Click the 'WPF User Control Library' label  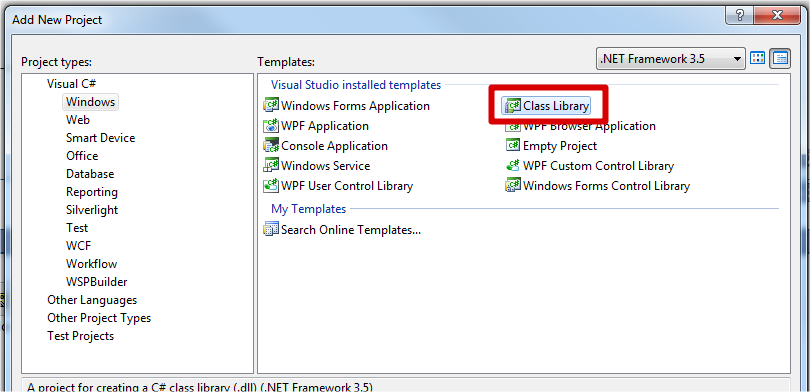pyautogui.click(x=347, y=186)
